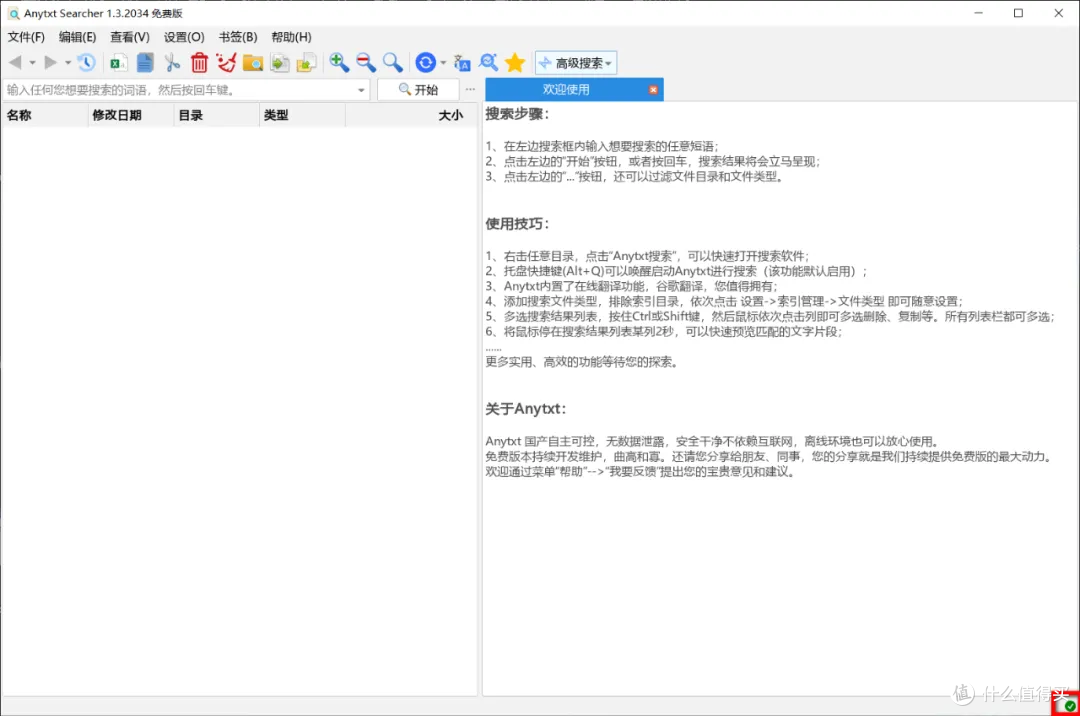Open the 书签(B) menu
Viewport: 1080px width, 716px height.
click(x=238, y=37)
